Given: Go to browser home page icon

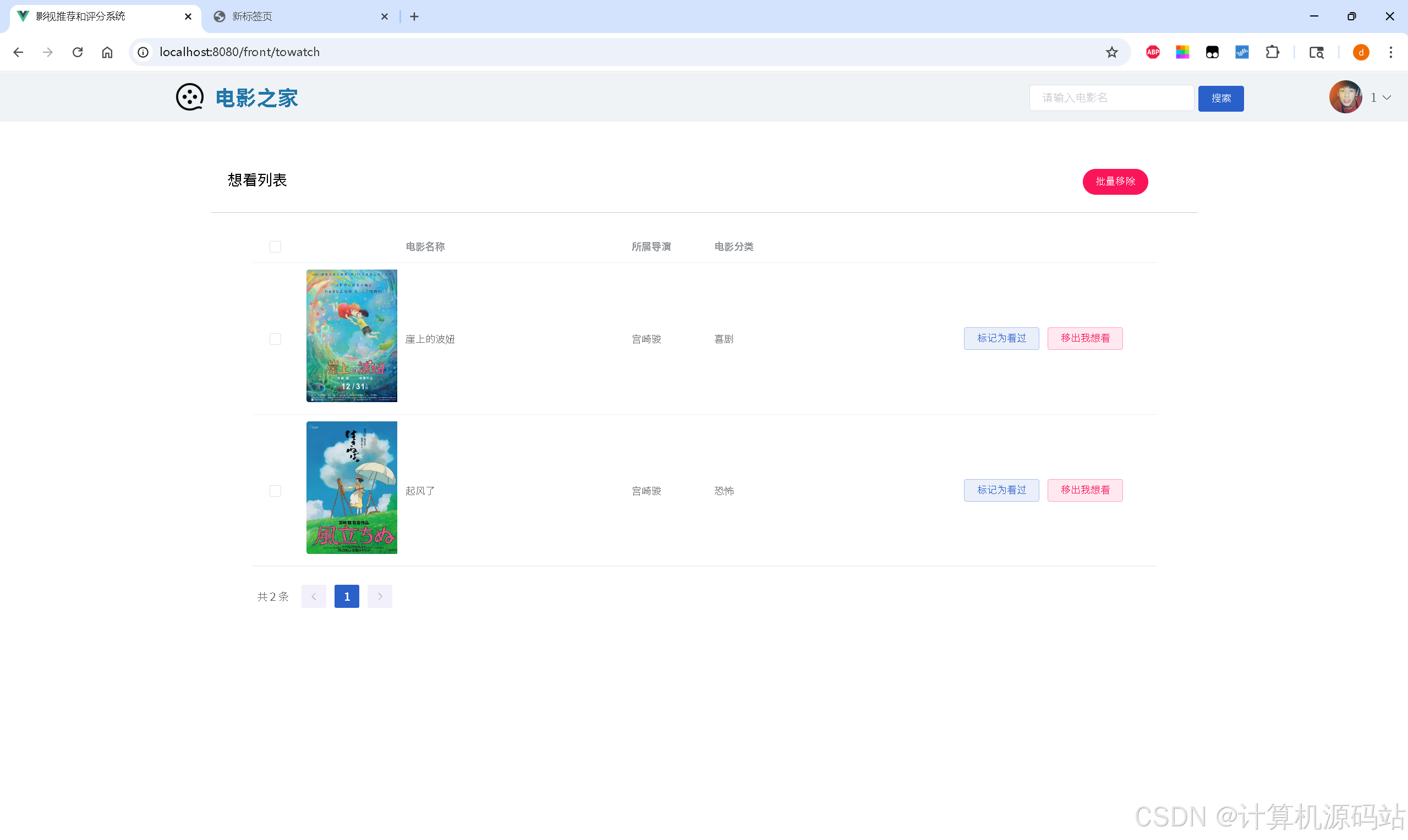Looking at the screenshot, I should [107, 52].
